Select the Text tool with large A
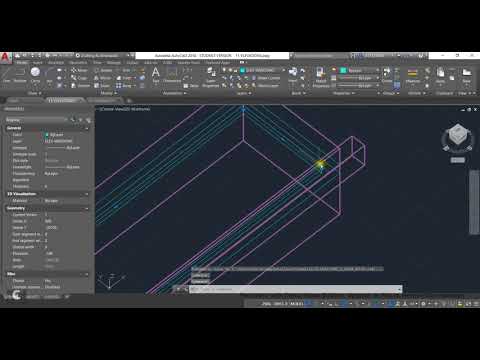This screenshot has width=480, height=360. coord(156,74)
